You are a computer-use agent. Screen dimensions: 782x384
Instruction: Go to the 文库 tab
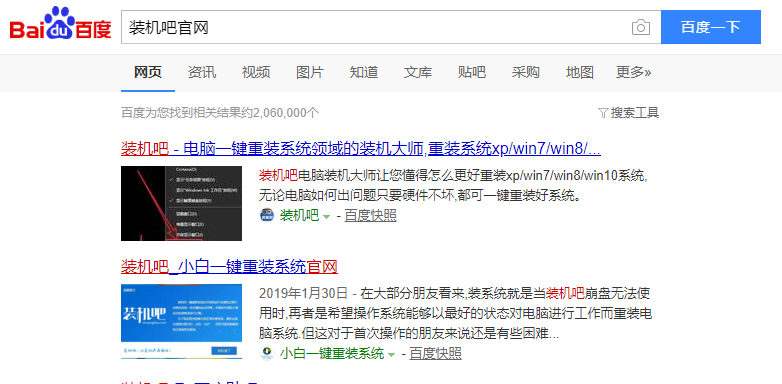418,72
